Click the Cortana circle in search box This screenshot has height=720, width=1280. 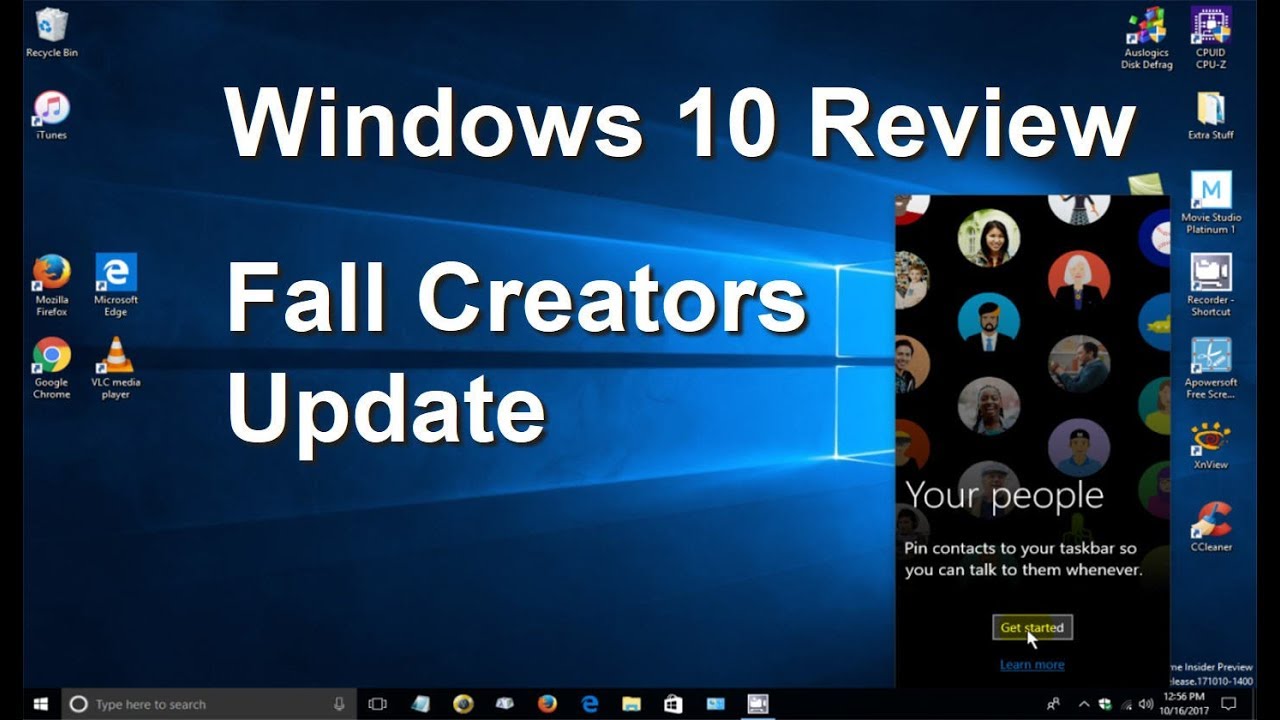click(x=78, y=704)
